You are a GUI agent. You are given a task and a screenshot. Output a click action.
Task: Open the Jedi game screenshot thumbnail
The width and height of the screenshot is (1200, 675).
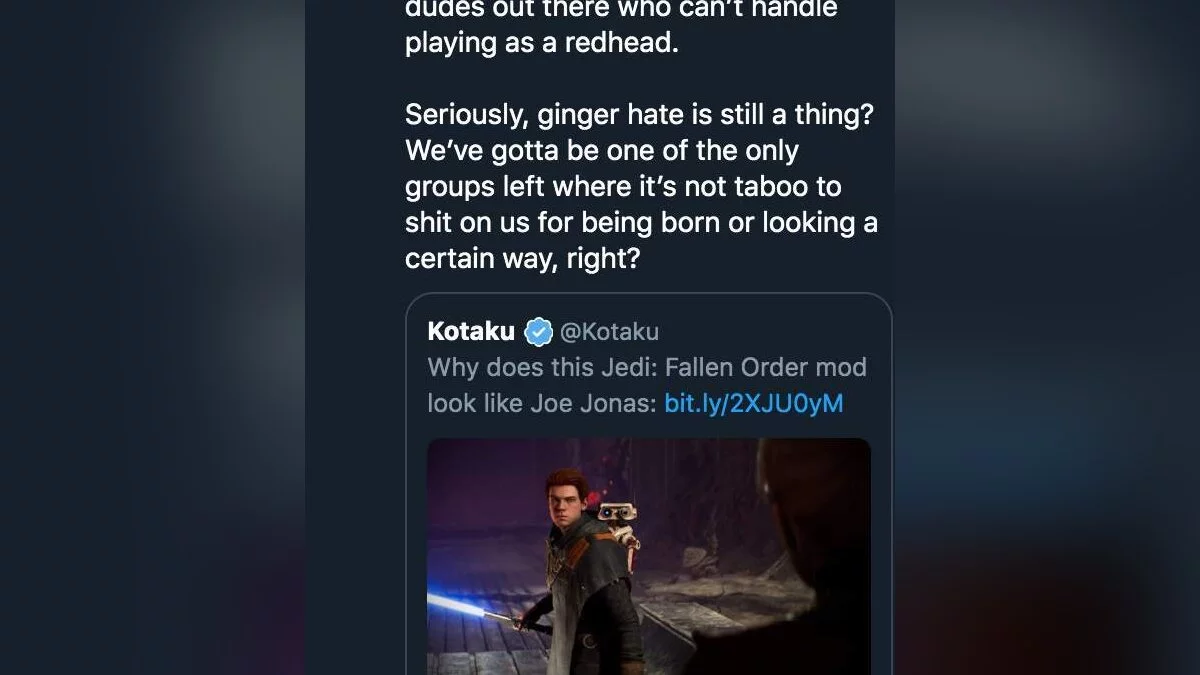648,556
